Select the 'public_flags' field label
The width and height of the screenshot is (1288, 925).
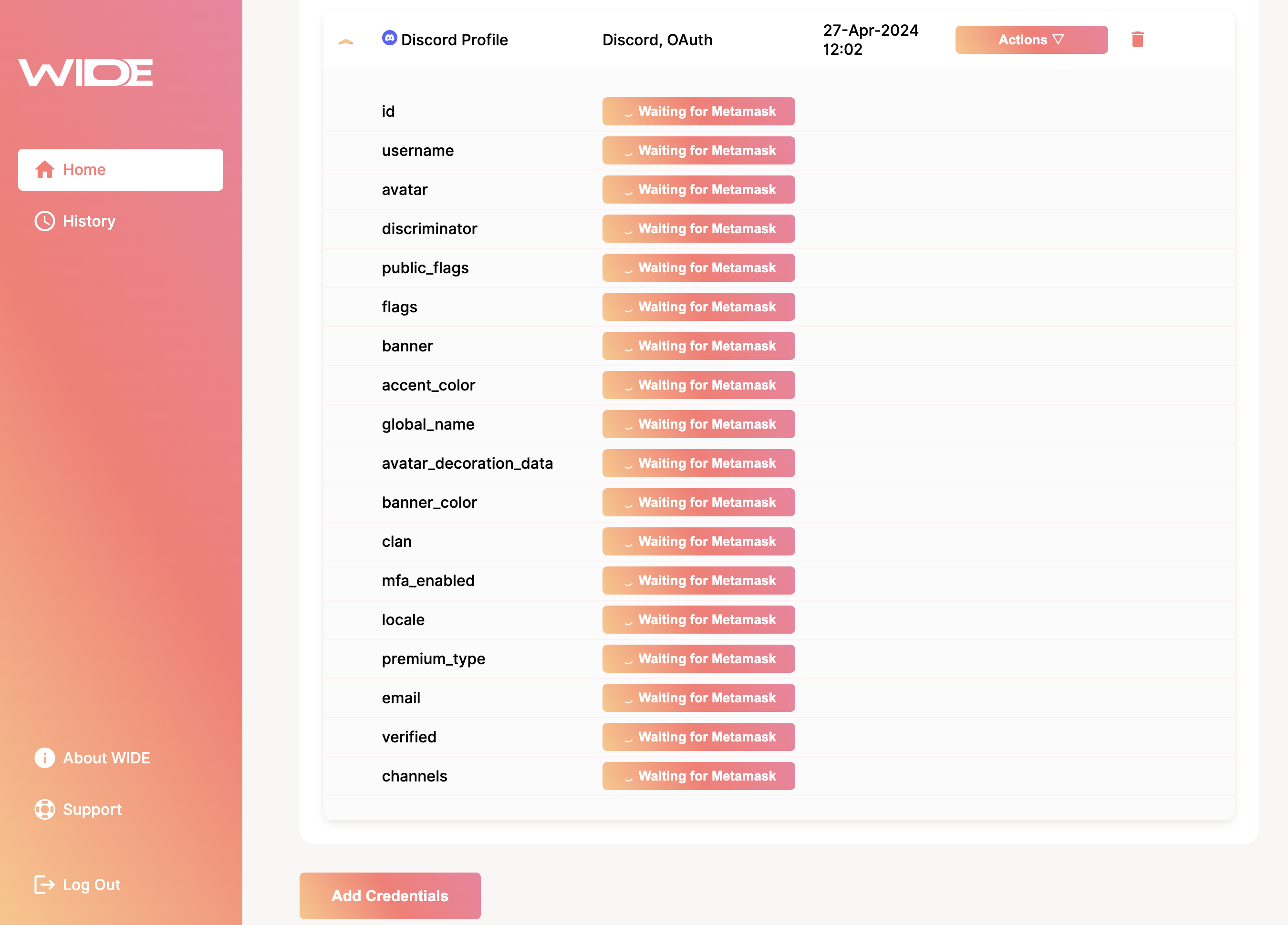pyautogui.click(x=426, y=268)
